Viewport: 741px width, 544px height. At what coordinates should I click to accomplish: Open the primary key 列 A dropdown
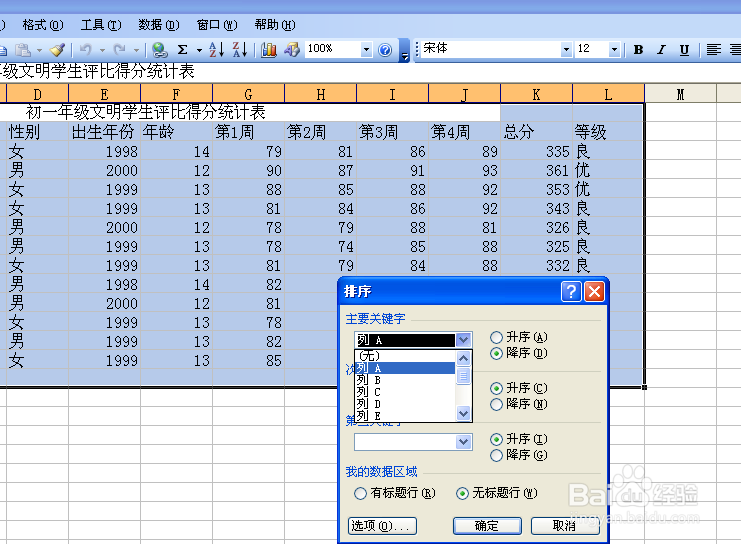point(464,340)
